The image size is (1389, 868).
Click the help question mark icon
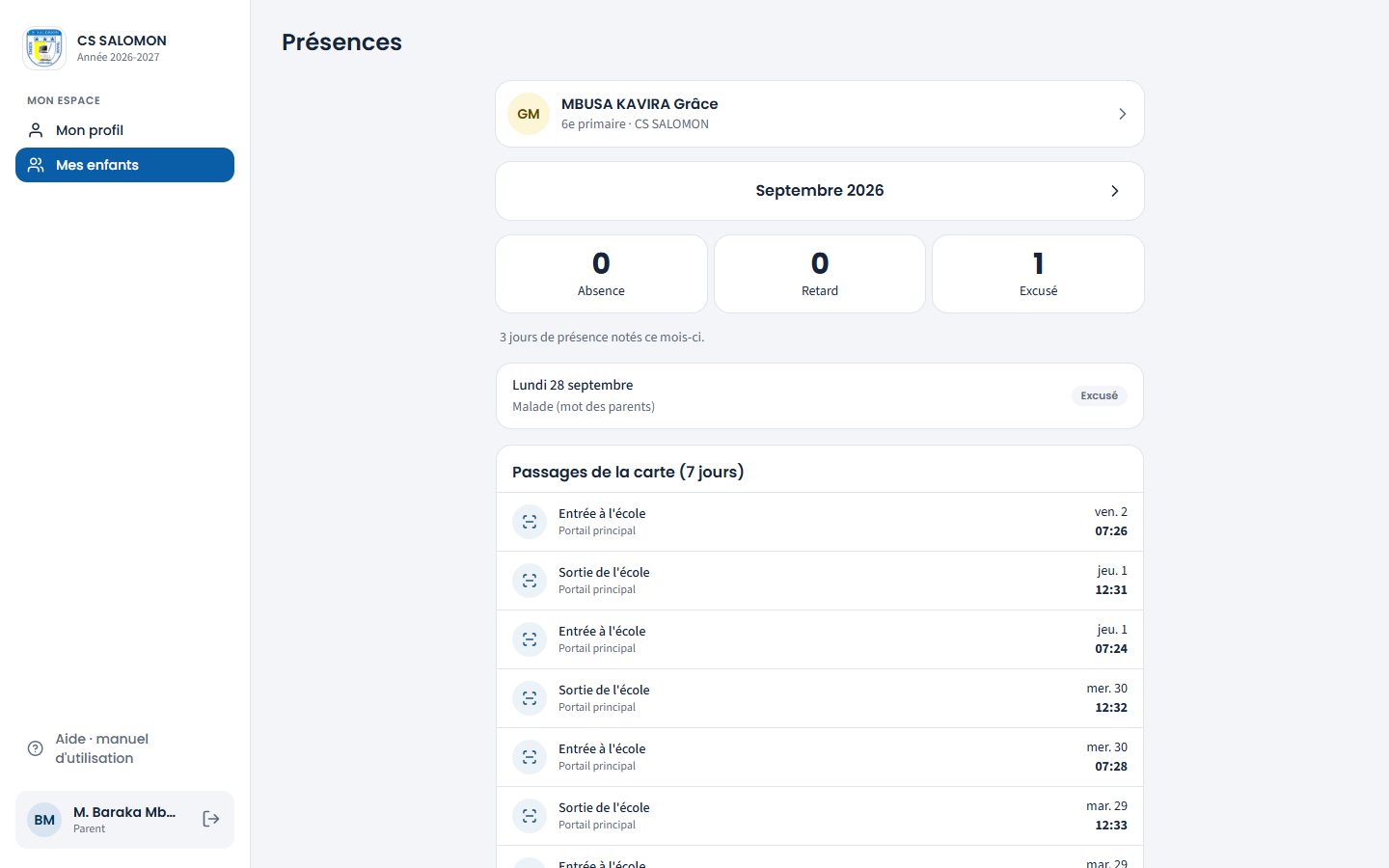(36, 748)
